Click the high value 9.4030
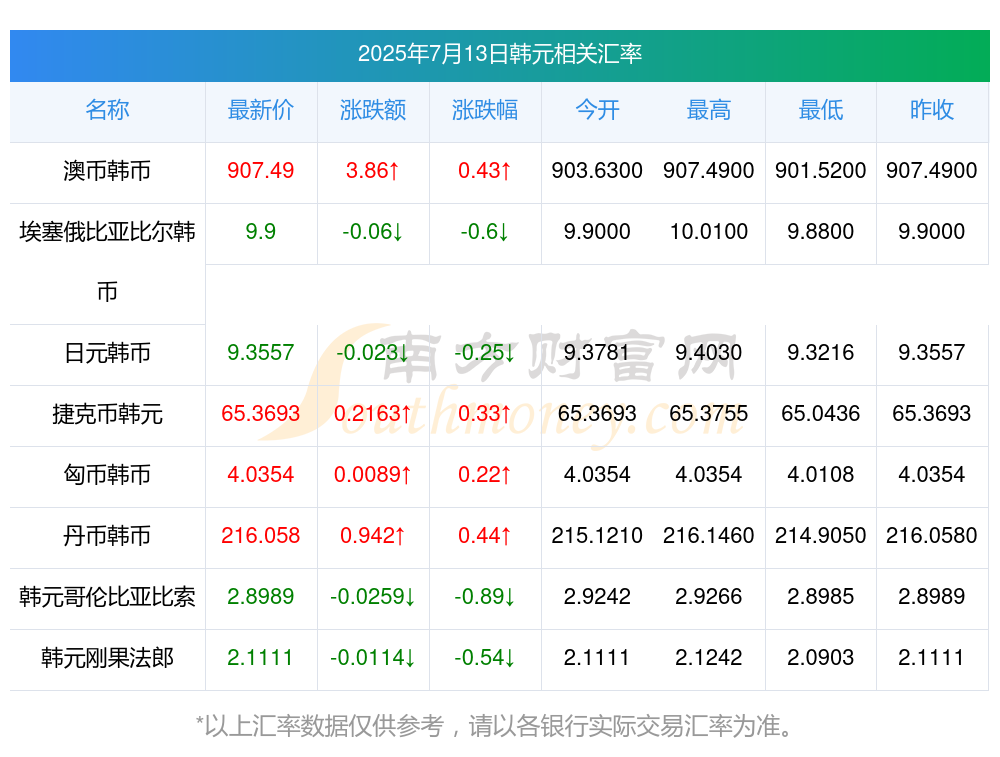 pyautogui.click(x=709, y=353)
